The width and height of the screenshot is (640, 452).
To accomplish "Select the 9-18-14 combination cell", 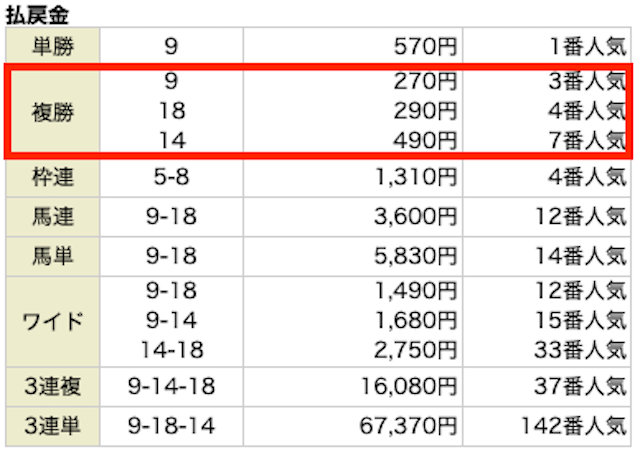I will 171,426.
